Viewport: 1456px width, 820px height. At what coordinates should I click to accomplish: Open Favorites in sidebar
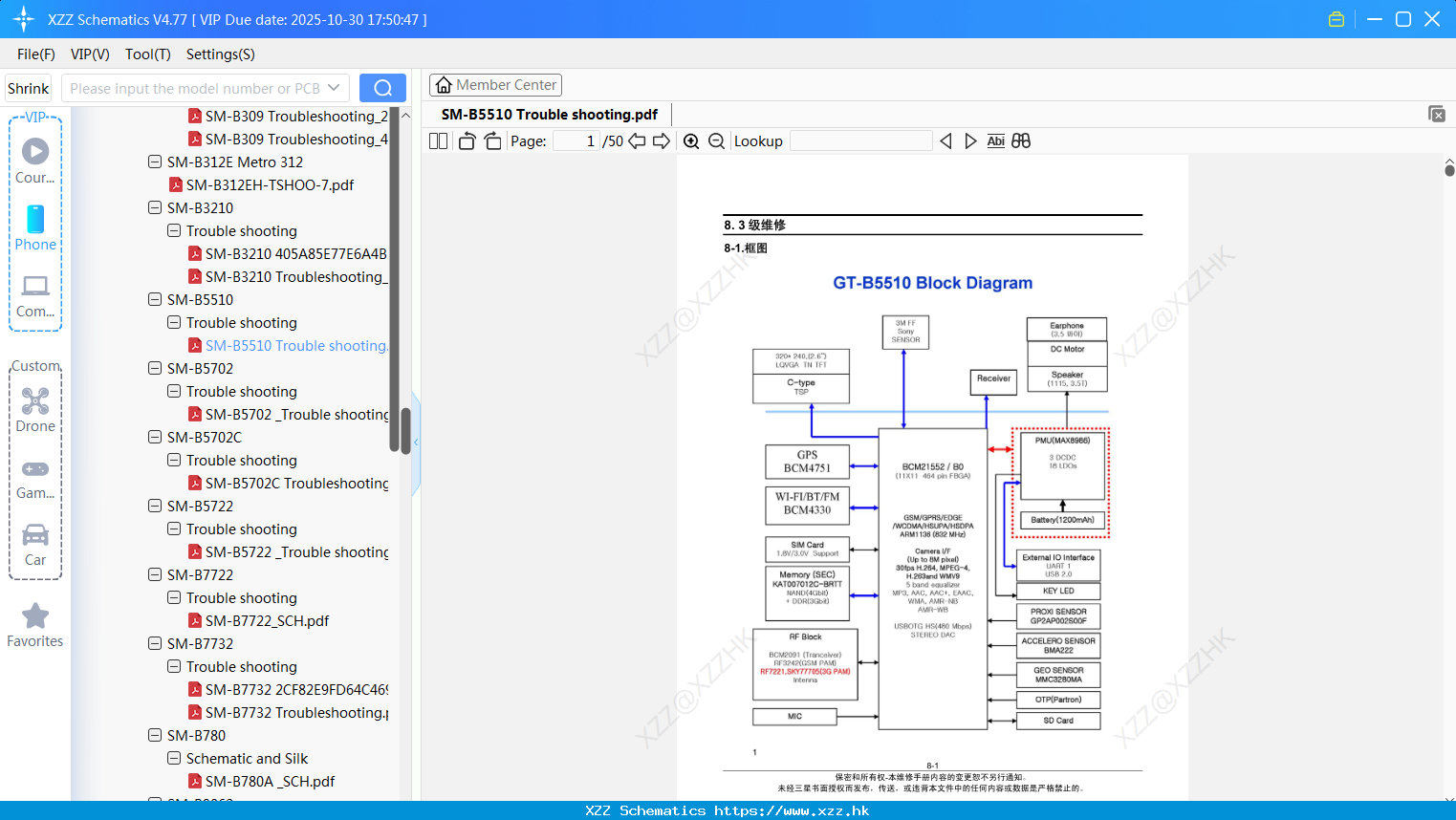tap(35, 625)
